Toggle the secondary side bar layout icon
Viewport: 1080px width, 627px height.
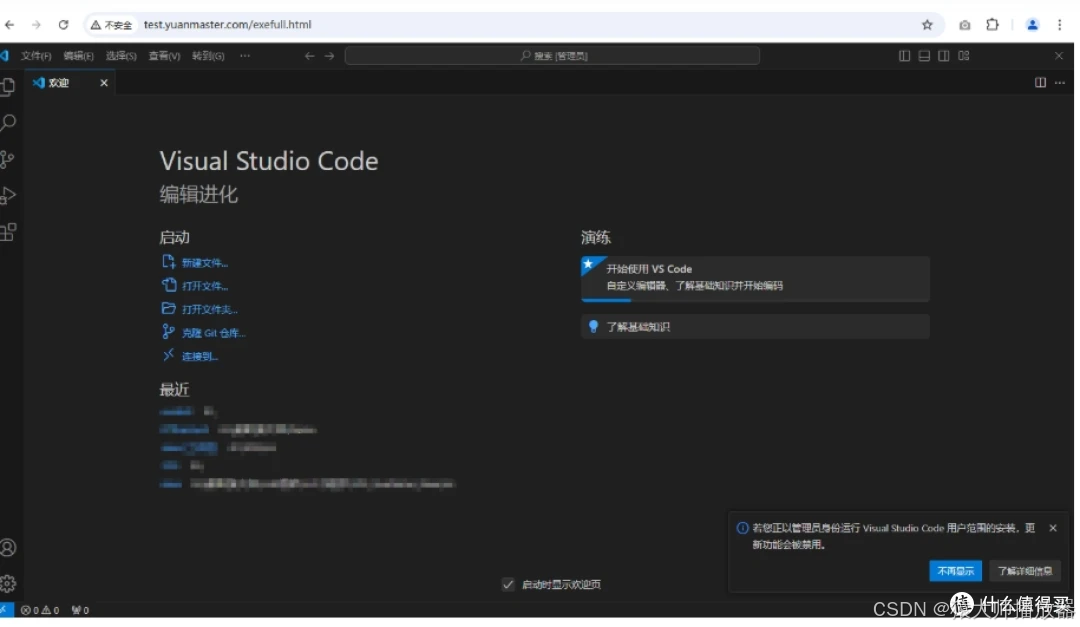pyautogui.click(x=944, y=56)
